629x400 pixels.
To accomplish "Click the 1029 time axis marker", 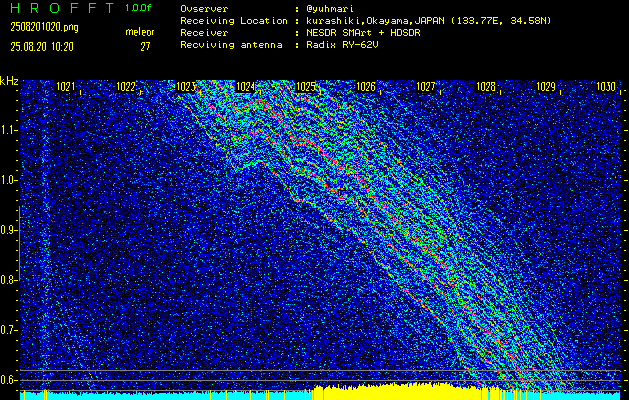I will tap(546, 87).
